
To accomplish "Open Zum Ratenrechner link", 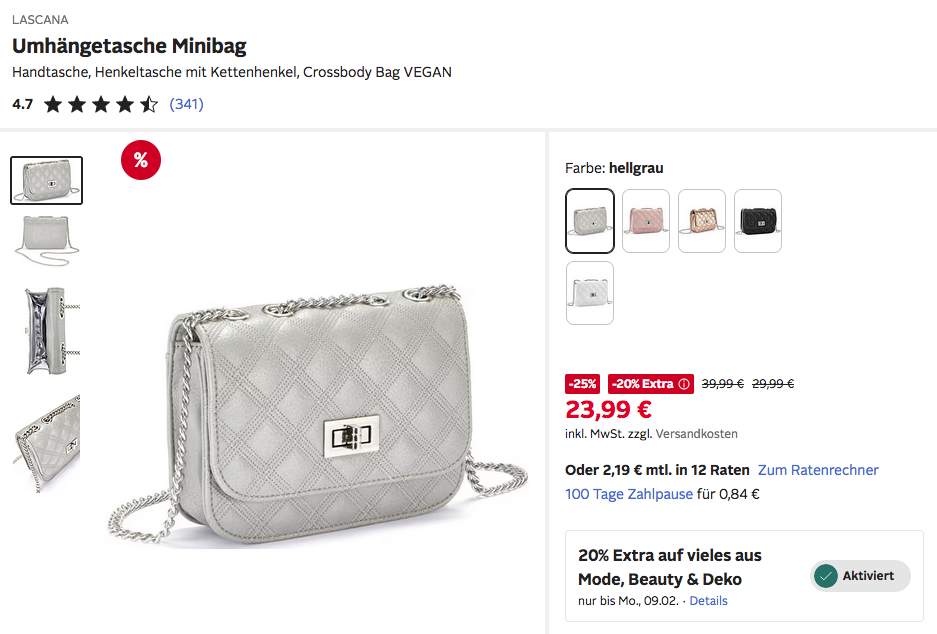I will [x=818, y=470].
